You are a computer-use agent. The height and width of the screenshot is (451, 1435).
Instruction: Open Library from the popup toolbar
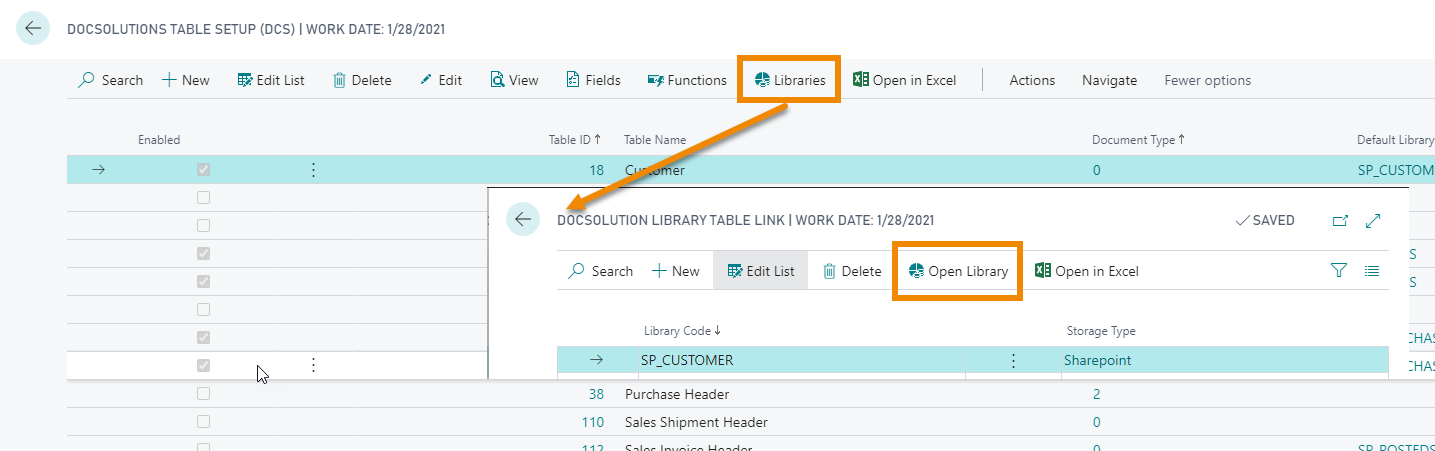[957, 271]
